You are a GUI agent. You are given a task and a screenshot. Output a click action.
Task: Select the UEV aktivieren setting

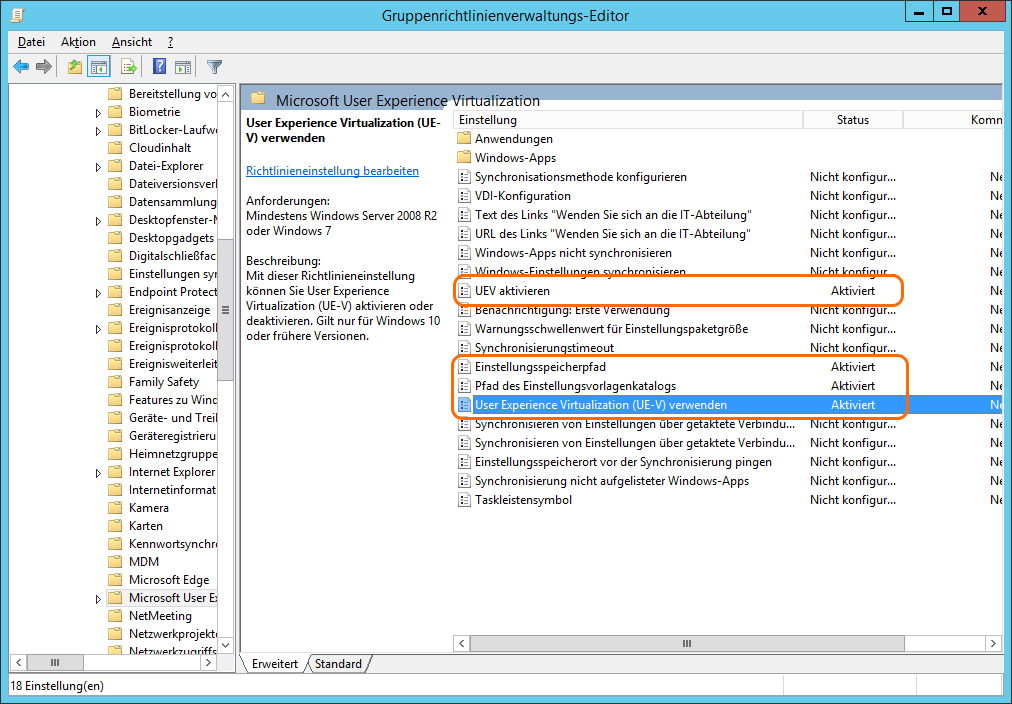[512, 291]
